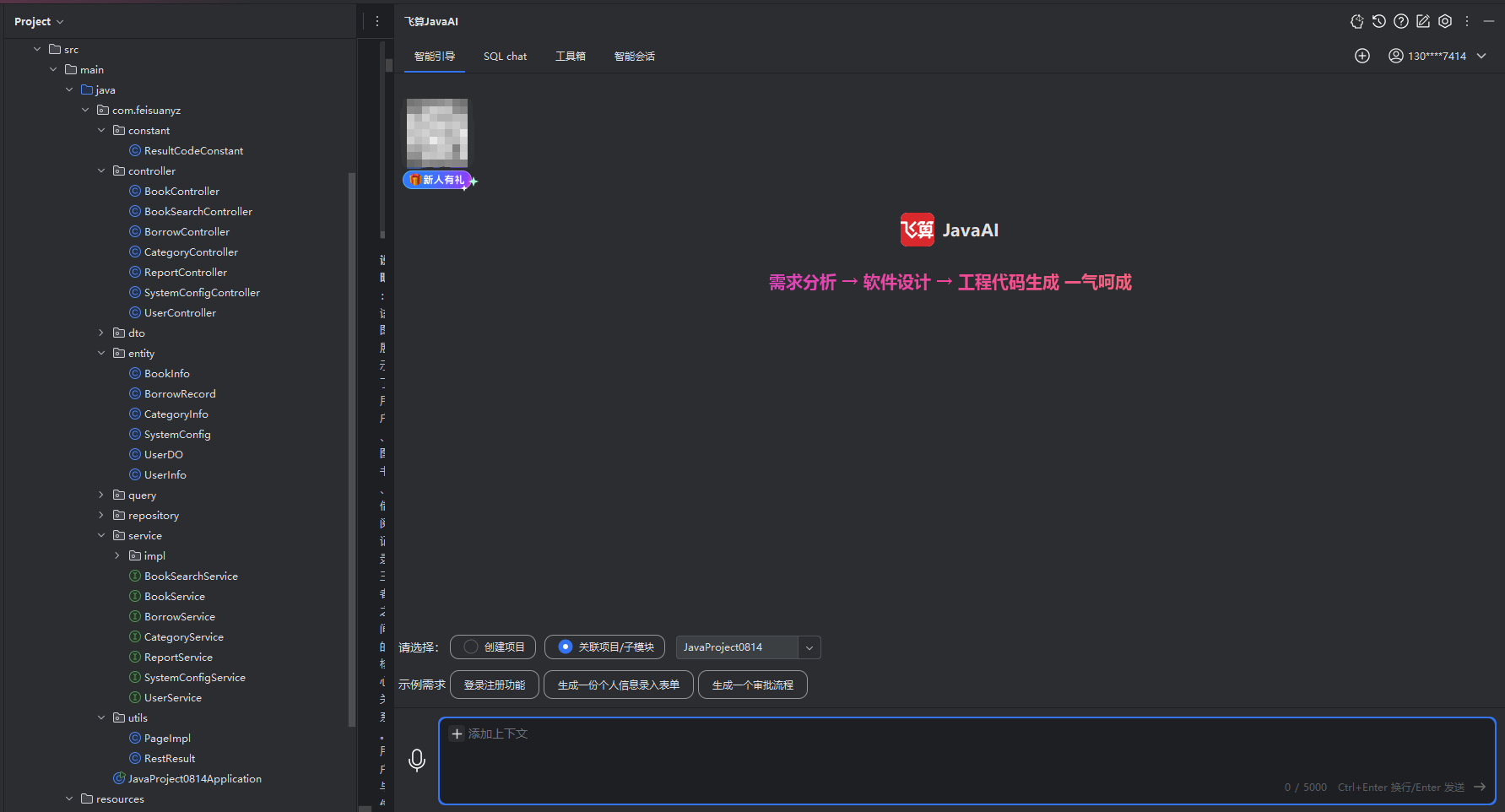The height and width of the screenshot is (812, 1505).
Task: Select RestResult in the tree
Action: click(170, 758)
